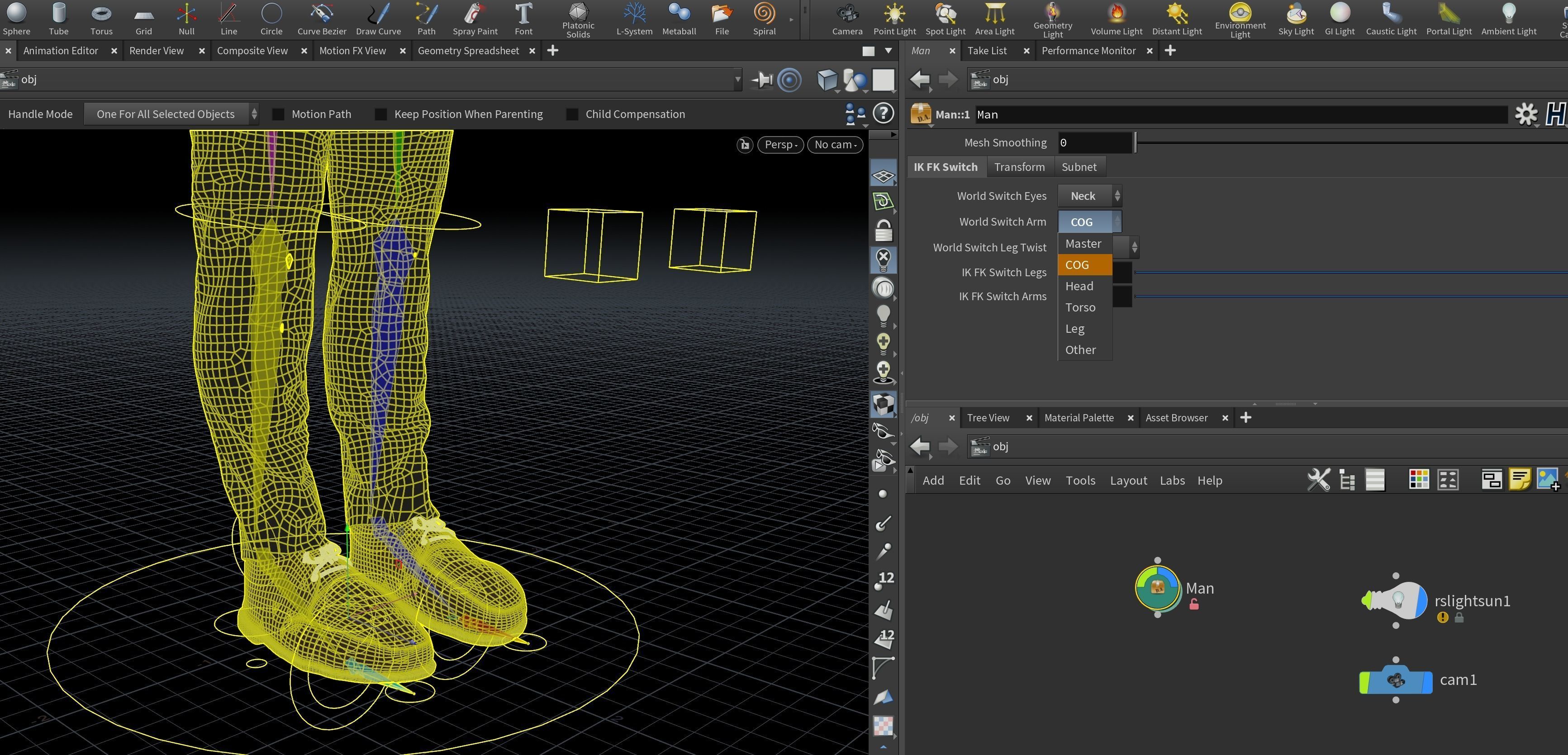Viewport: 1568px width, 755px height.
Task: Toggle Keep Position When Parenting checkbox
Action: [381, 114]
